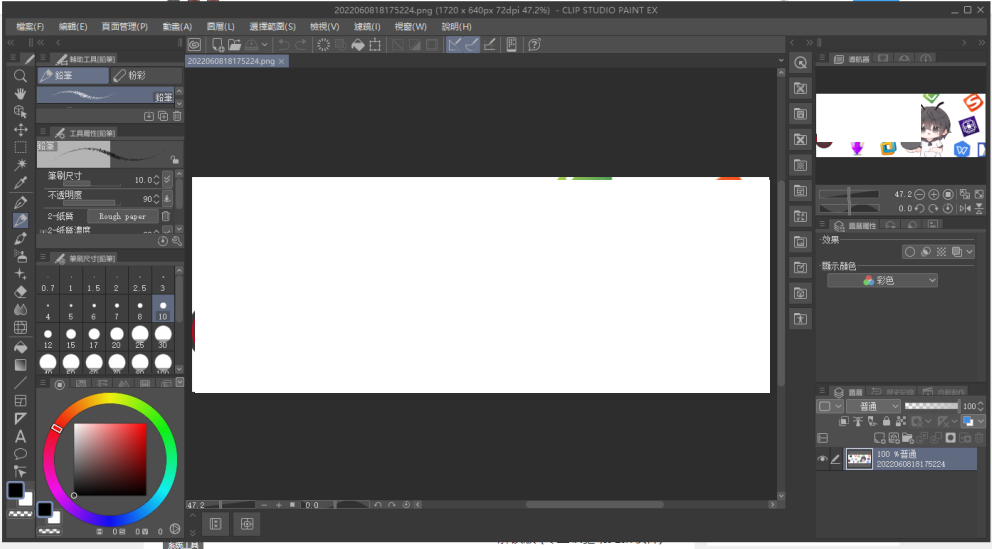992x549 pixels.
Task: Toggle snap to ruler
Action: click(454, 45)
